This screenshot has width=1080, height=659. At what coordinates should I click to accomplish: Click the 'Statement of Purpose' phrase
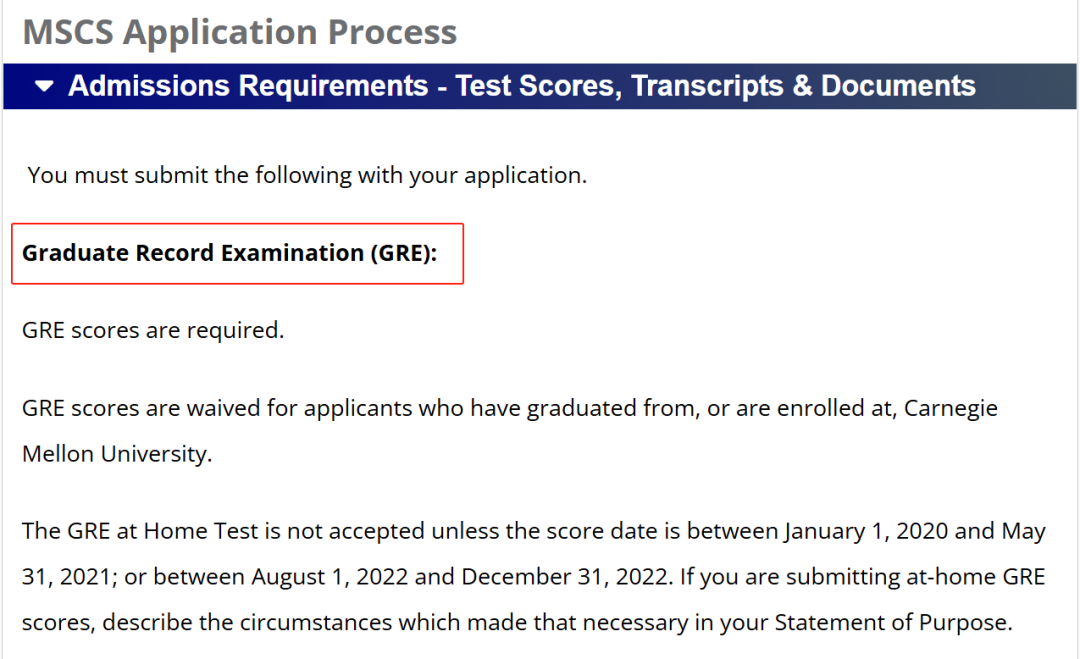tap(892, 623)
